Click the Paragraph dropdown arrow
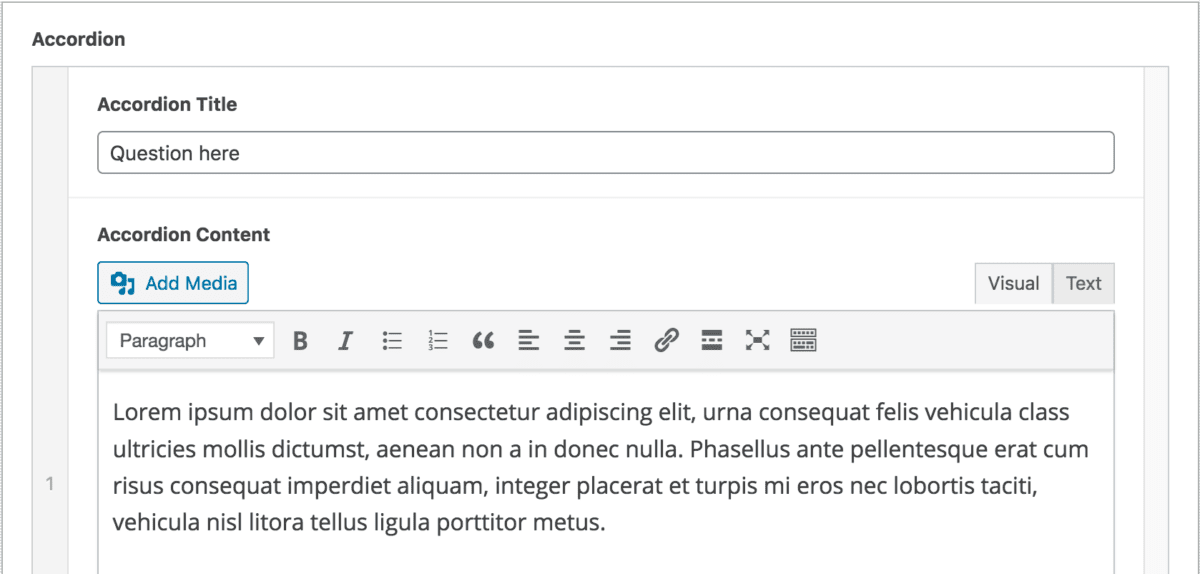 259,342
